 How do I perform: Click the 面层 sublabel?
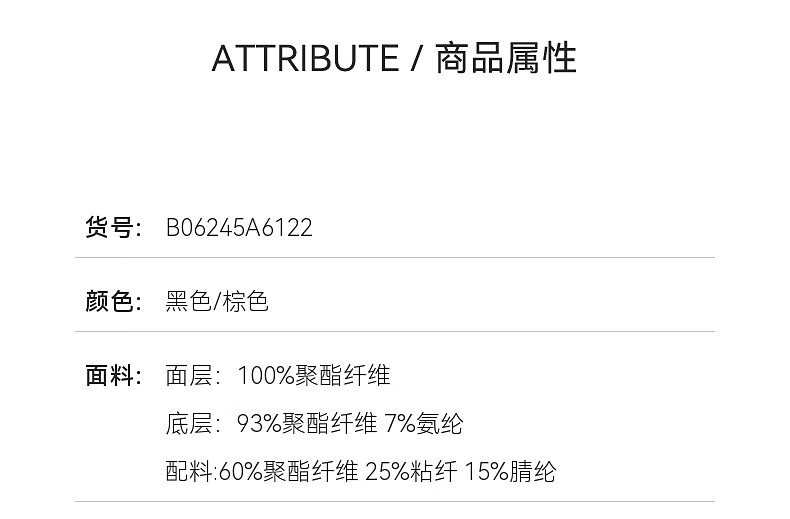[189, 375]
